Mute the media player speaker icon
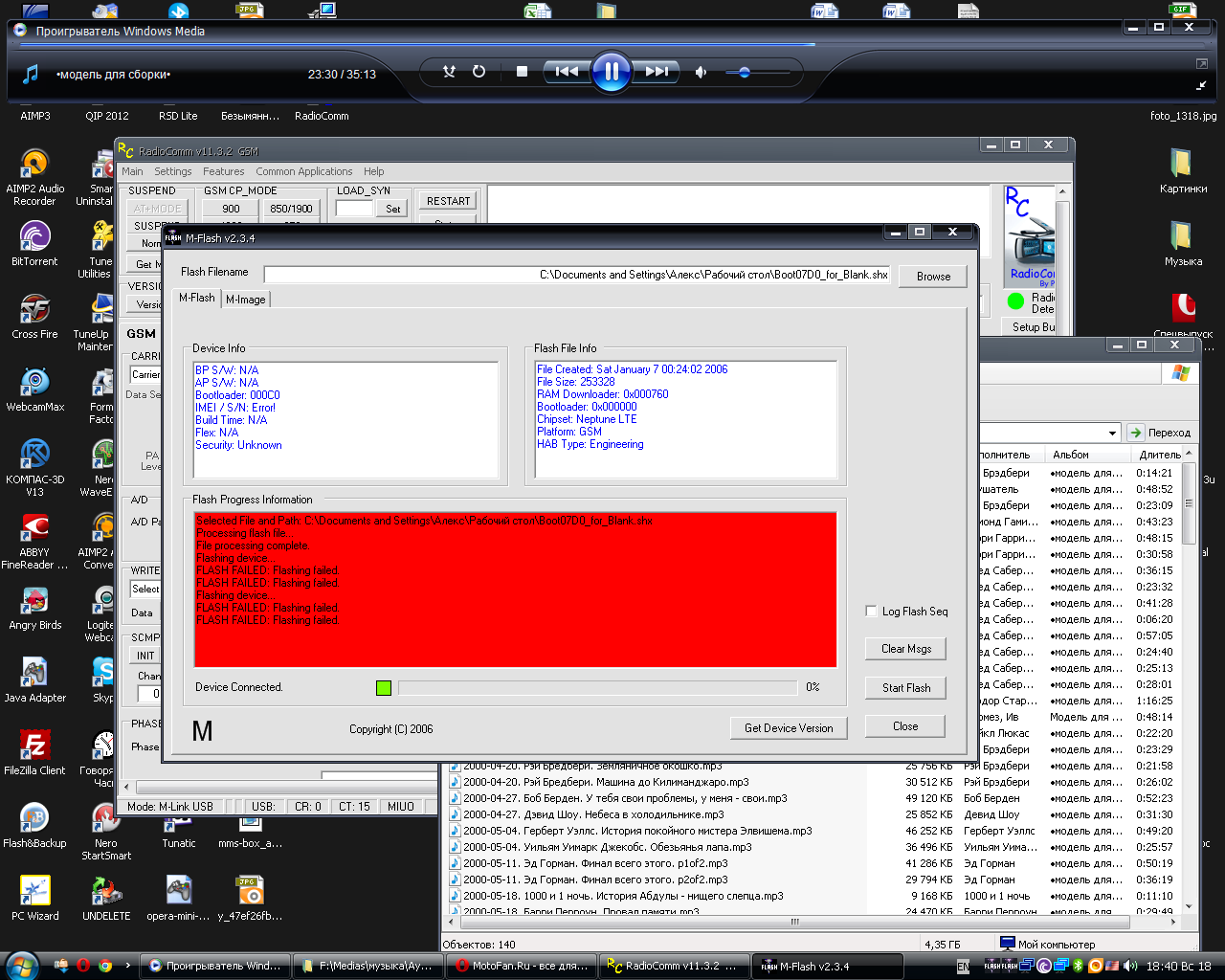The width and height of the screenshot is (1225, 980). (x=701, y=72)
